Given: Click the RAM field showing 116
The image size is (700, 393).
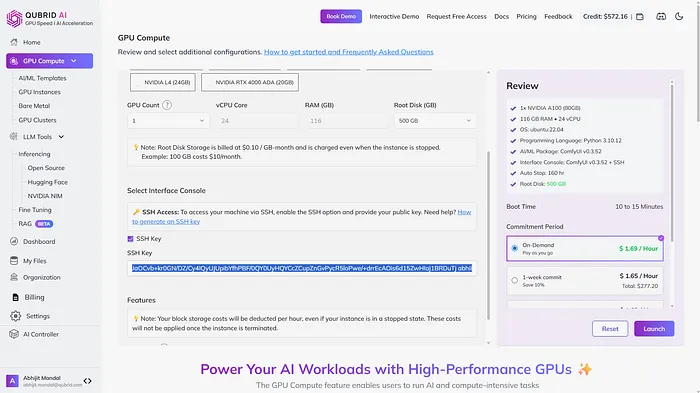Looking at the screenshot, I should coord(346,121).
